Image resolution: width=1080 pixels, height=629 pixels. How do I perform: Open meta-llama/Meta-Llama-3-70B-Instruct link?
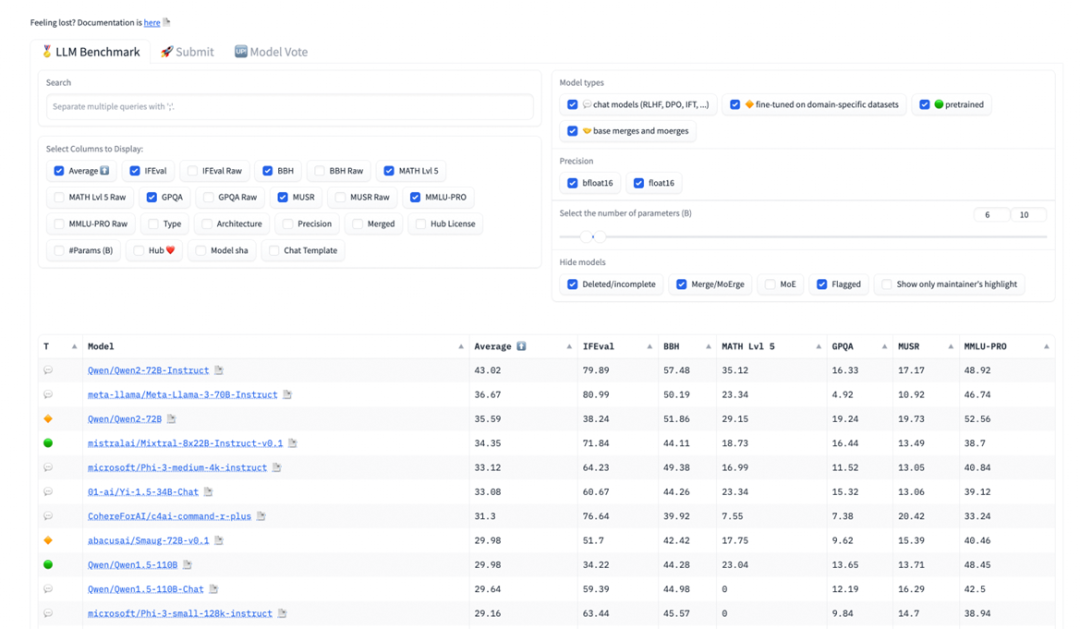point(183,395)
